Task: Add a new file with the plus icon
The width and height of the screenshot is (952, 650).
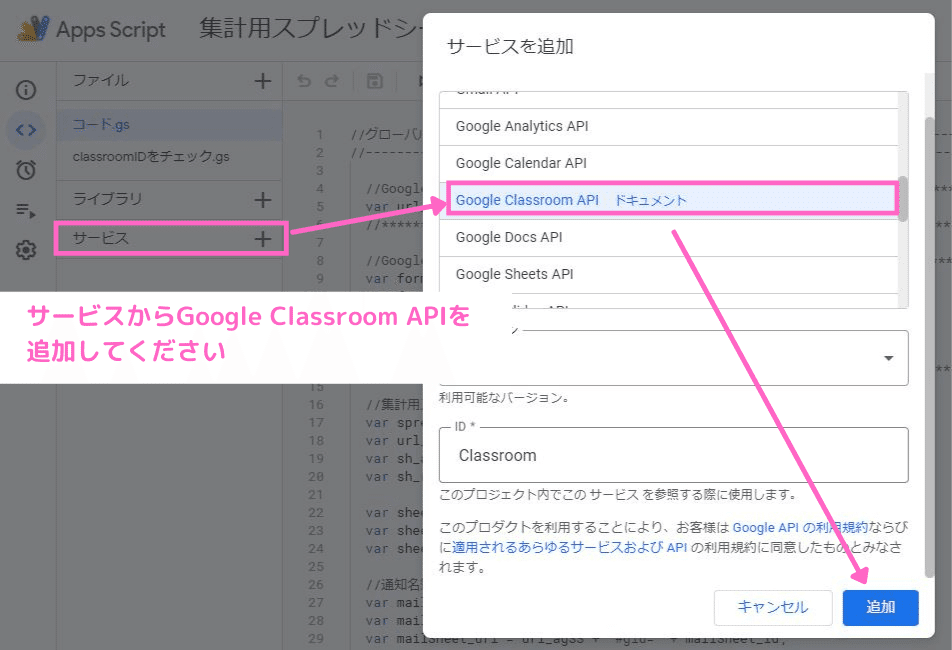Action: [x=262, y=81]
